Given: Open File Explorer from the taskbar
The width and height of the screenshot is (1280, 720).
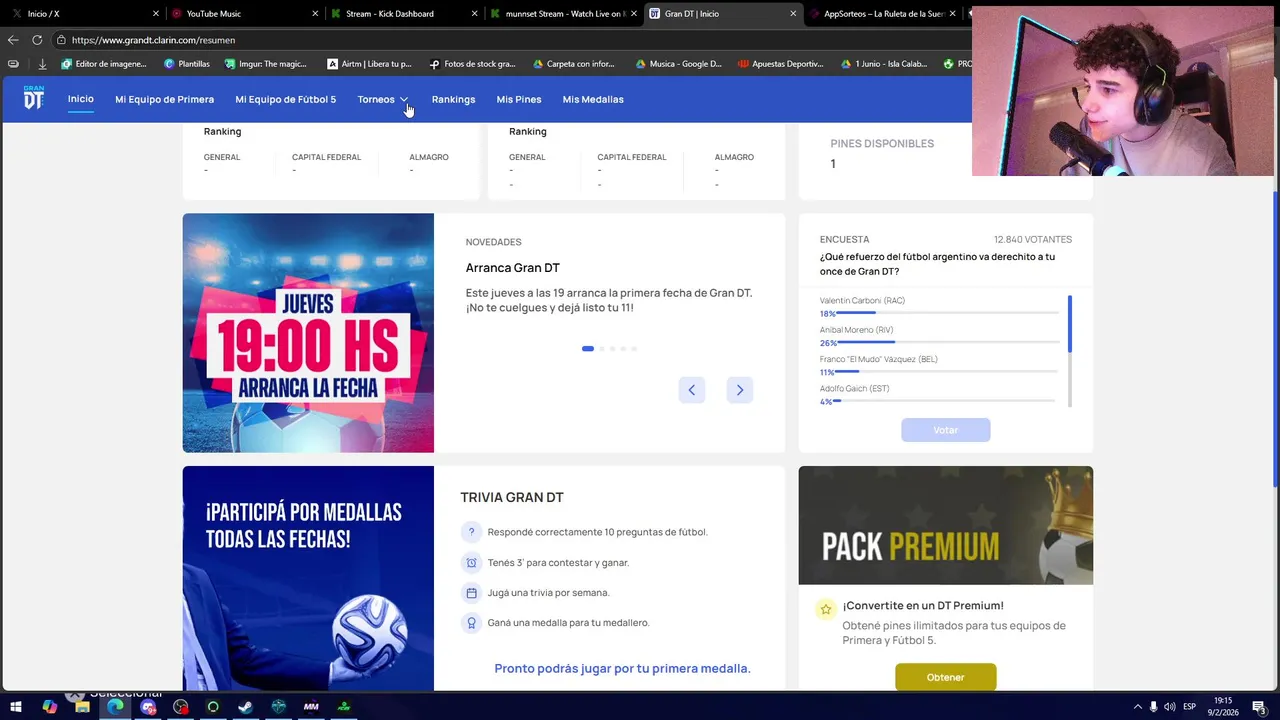Looking at the screenshot, I should point(82,706).
